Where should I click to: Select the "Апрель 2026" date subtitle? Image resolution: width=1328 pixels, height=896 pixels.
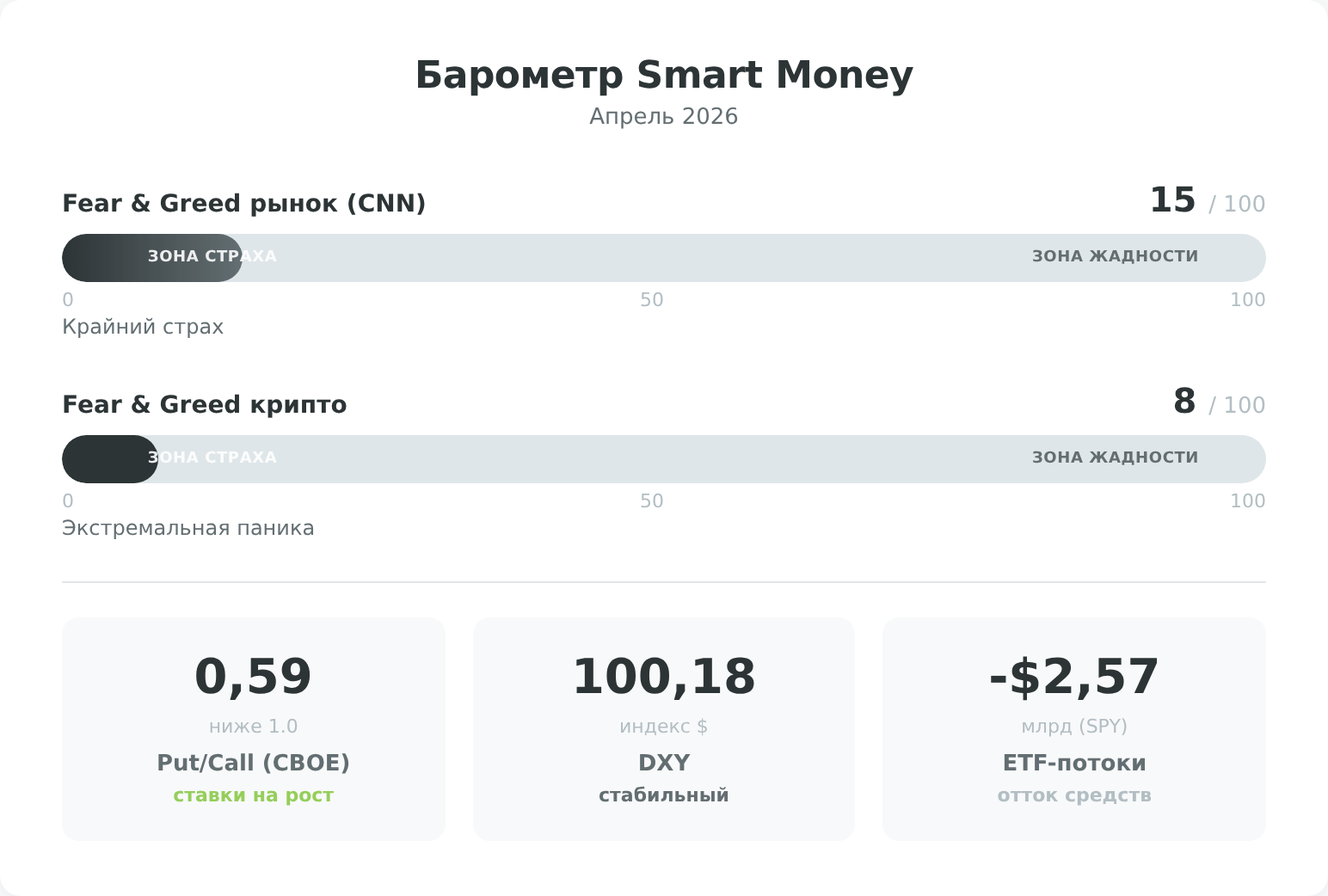663,117
